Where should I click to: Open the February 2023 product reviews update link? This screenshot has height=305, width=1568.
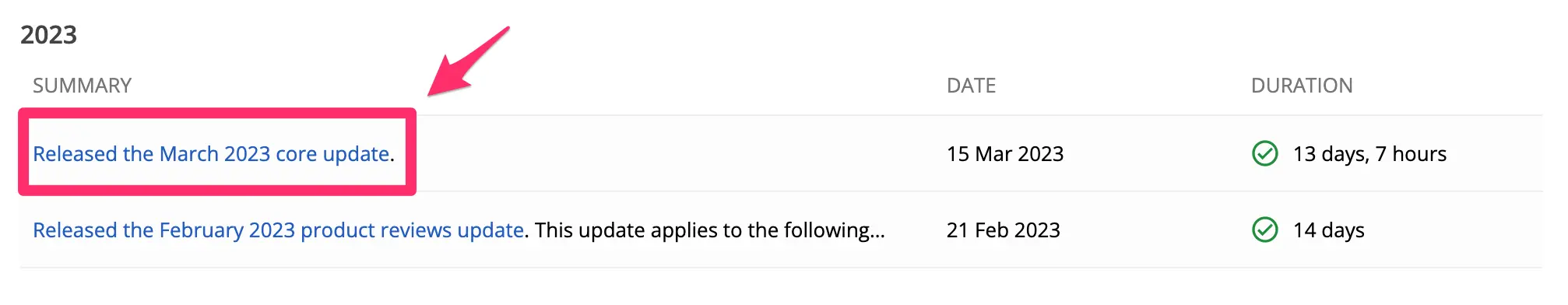278,230
